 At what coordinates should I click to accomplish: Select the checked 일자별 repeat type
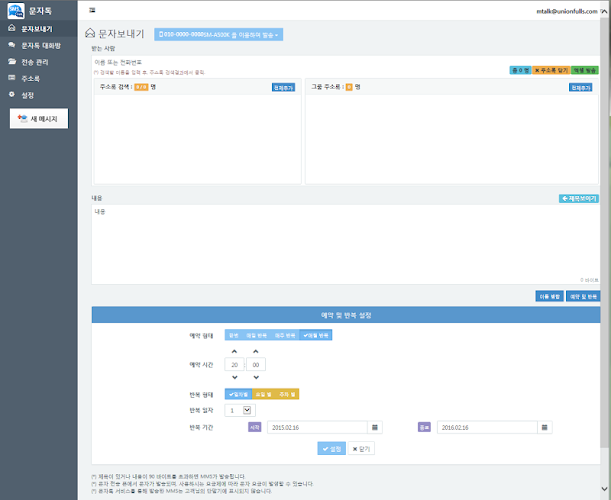[x=238, y=394]
